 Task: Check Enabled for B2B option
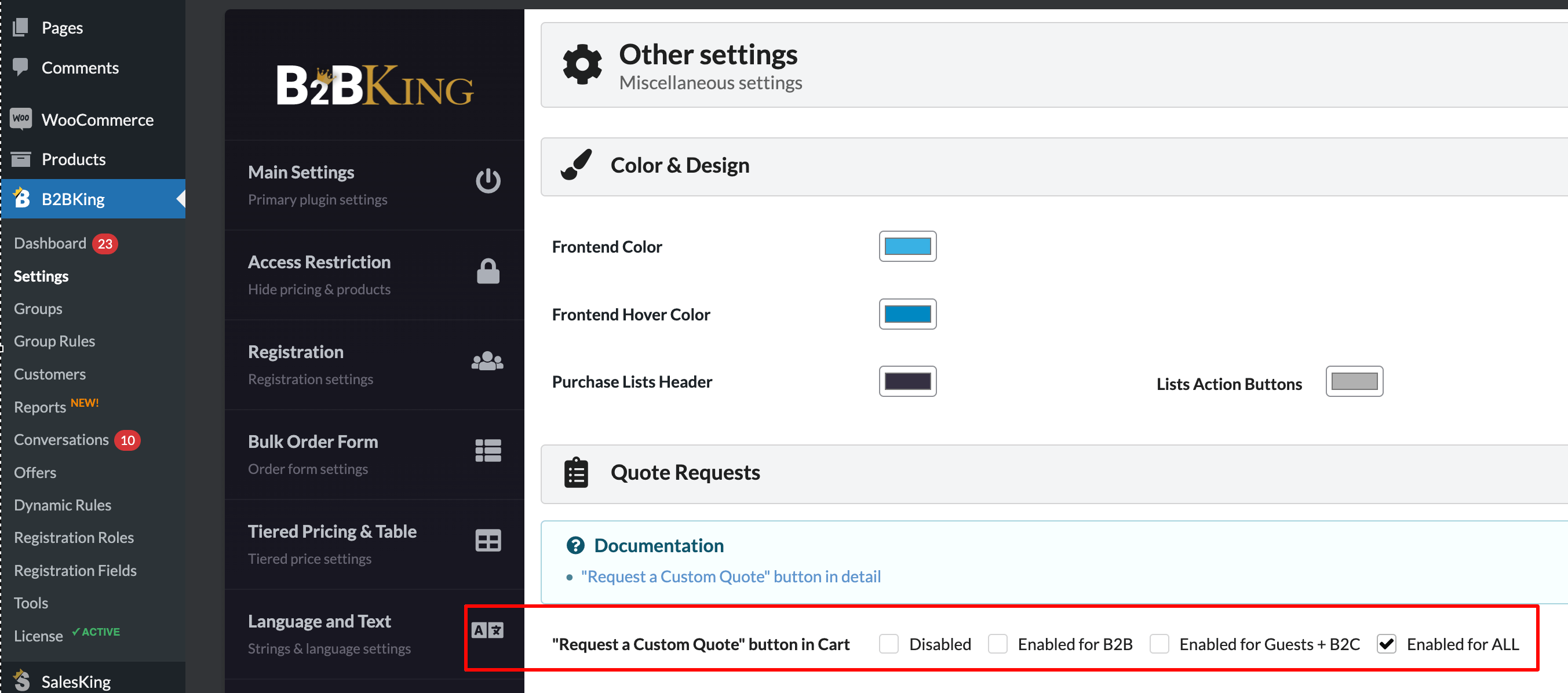998,644
